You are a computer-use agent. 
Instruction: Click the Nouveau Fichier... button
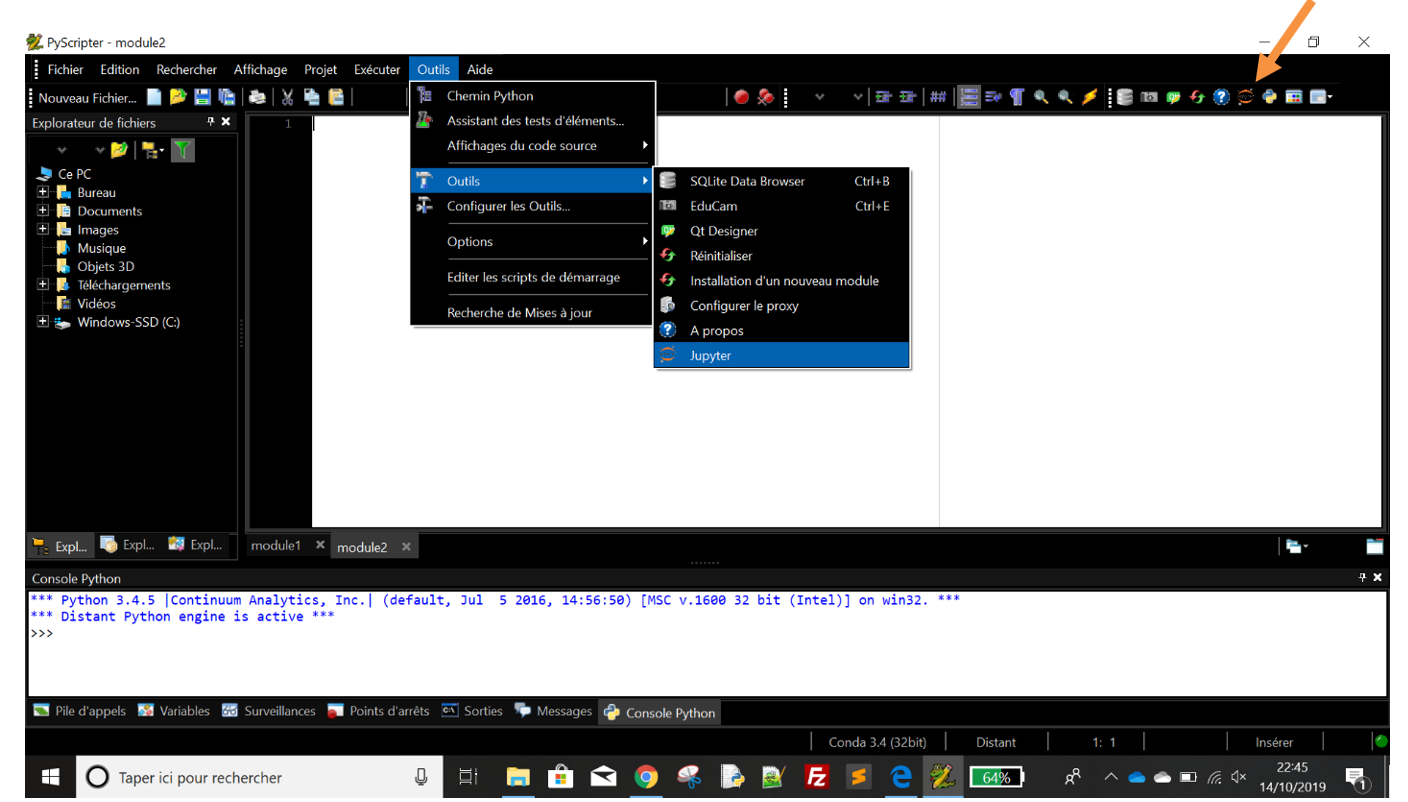(x=87, y=97)
